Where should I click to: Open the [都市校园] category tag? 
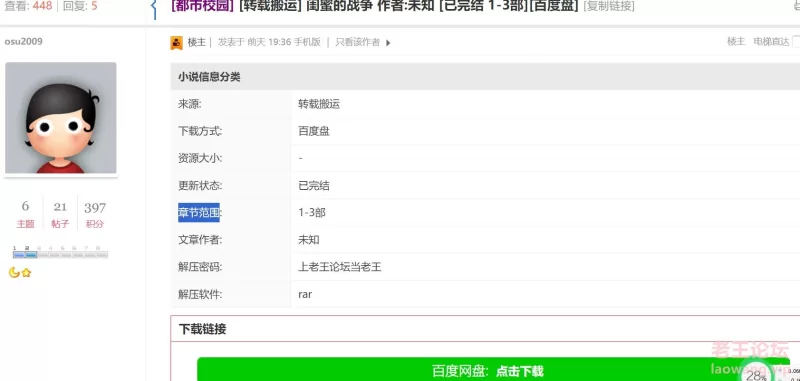point(203,7)
